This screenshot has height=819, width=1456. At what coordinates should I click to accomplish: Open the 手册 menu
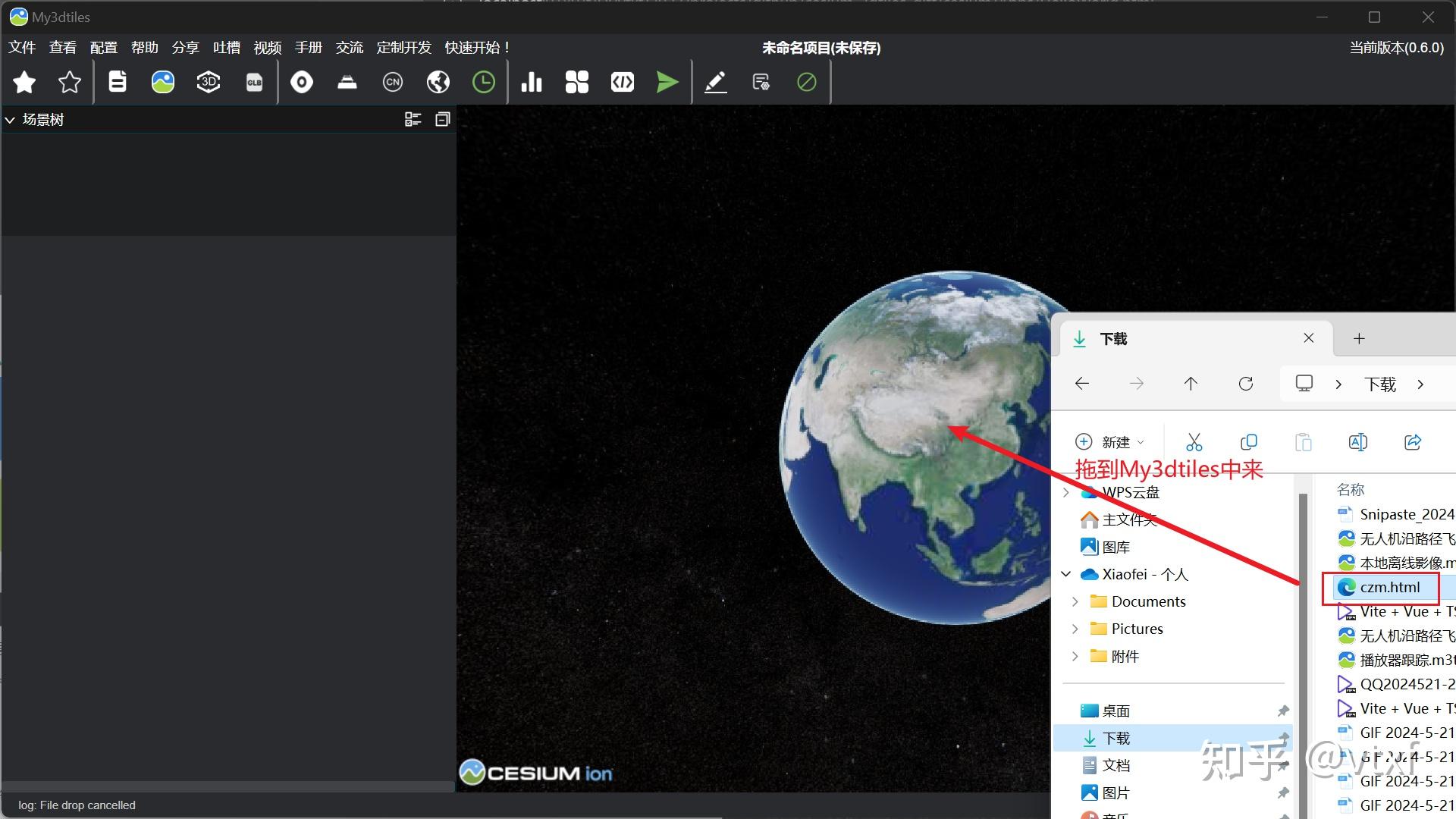[x=309, y=48]
